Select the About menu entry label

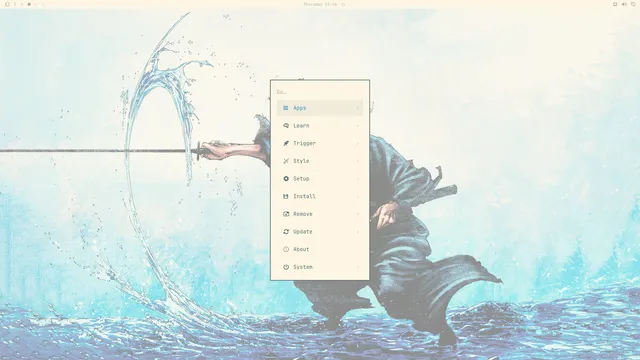[301, 249]
